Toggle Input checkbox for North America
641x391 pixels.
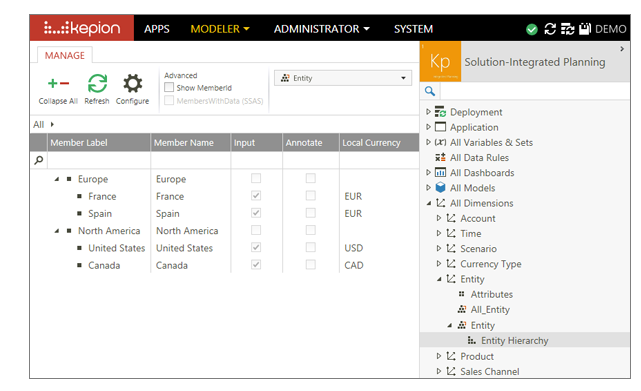pyautogui.click(x=256, y=230)
